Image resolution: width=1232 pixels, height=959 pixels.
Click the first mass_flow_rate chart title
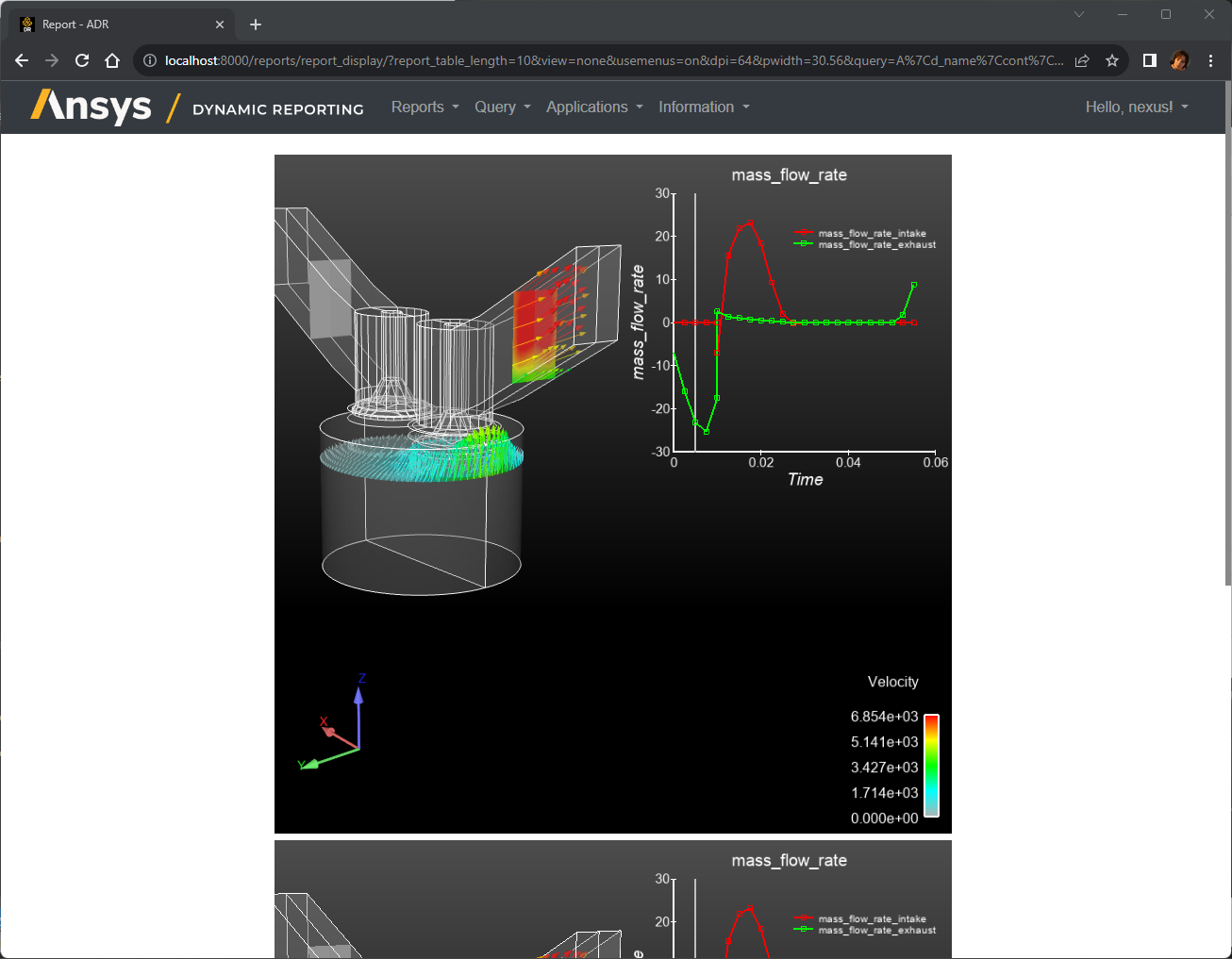pos(790,174)
